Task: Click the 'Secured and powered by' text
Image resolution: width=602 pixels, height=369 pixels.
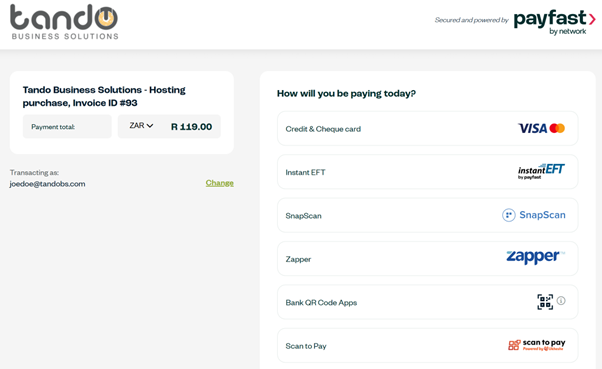Action: tap(471, 20)
